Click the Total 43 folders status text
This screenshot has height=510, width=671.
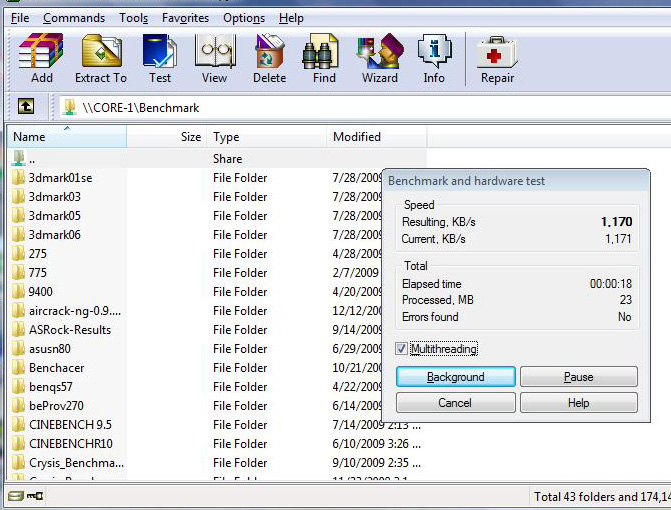click(x=602, y=496)
